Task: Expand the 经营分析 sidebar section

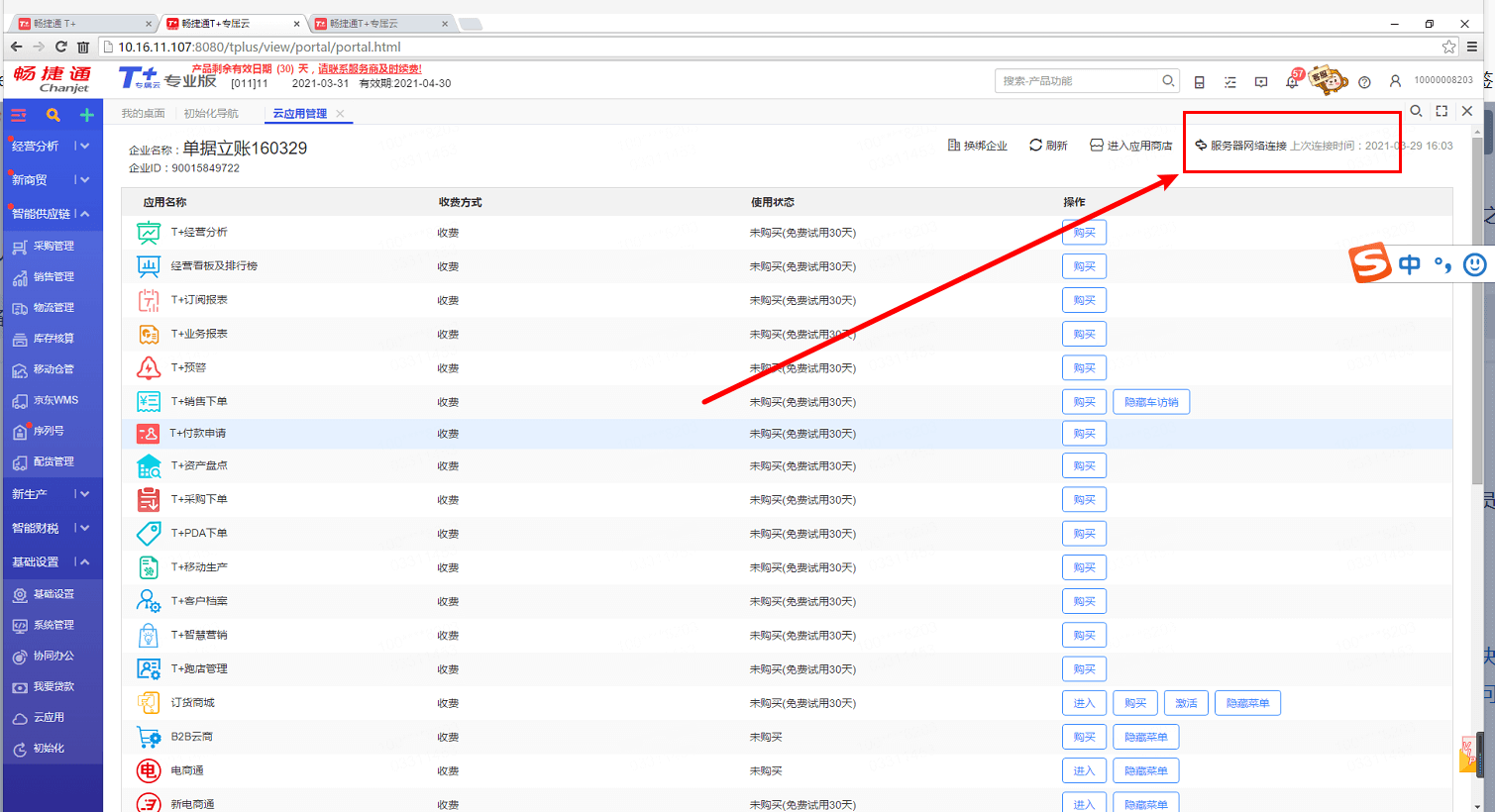Action: [x=52, y=147]
